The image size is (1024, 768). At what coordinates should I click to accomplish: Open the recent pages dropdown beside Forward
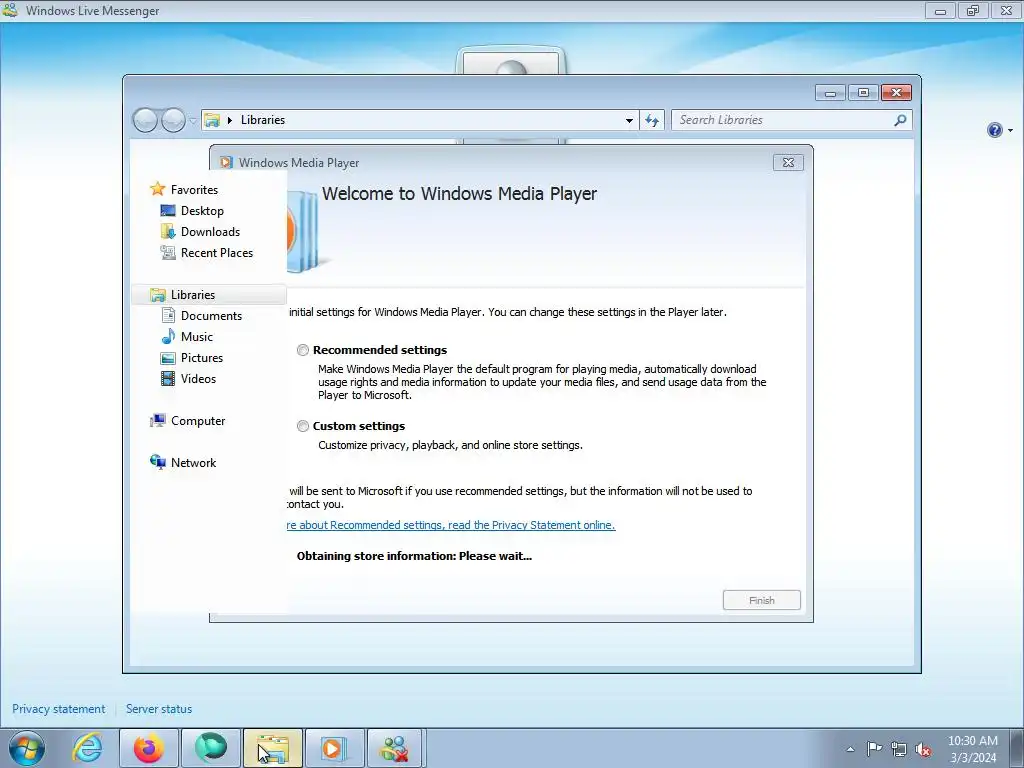tap(193, 121)
